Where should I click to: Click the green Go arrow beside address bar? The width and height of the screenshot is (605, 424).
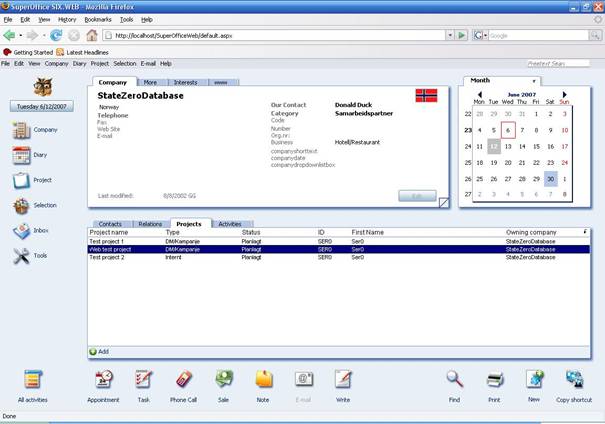pos(461,35)
